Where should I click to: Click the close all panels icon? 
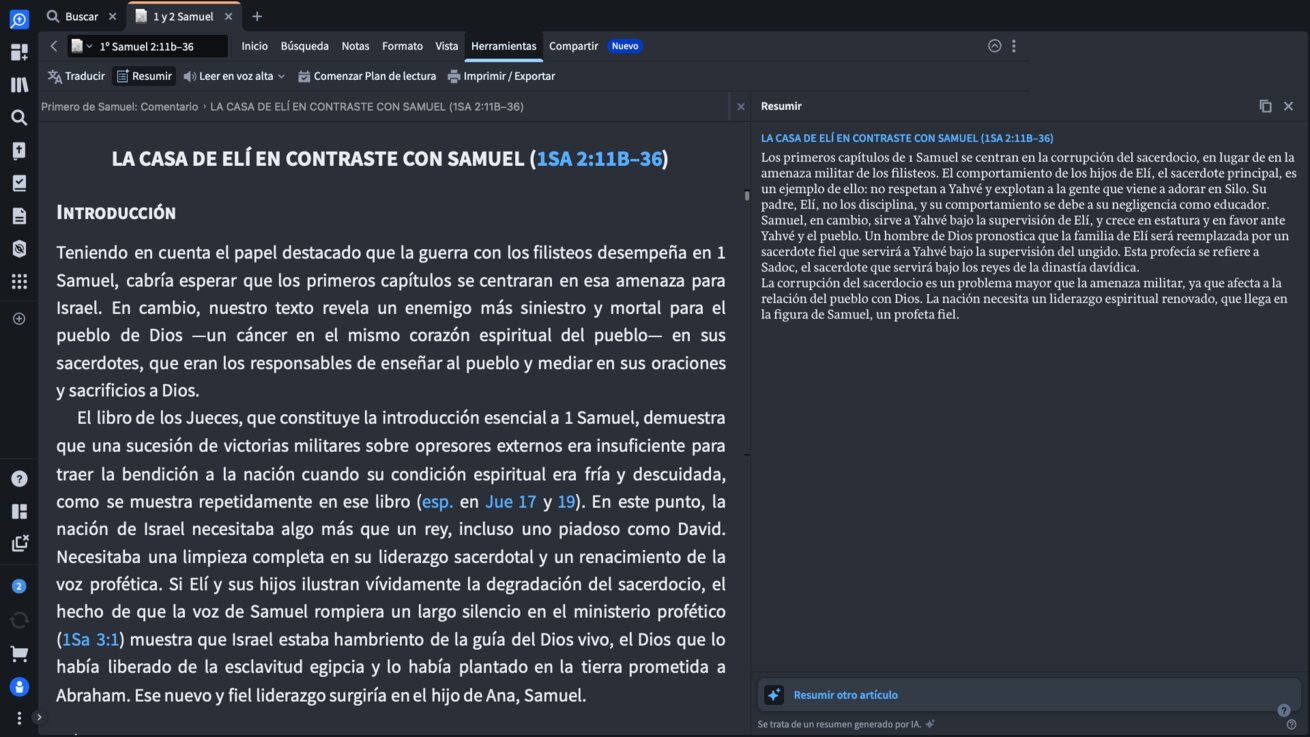(19, 543)
